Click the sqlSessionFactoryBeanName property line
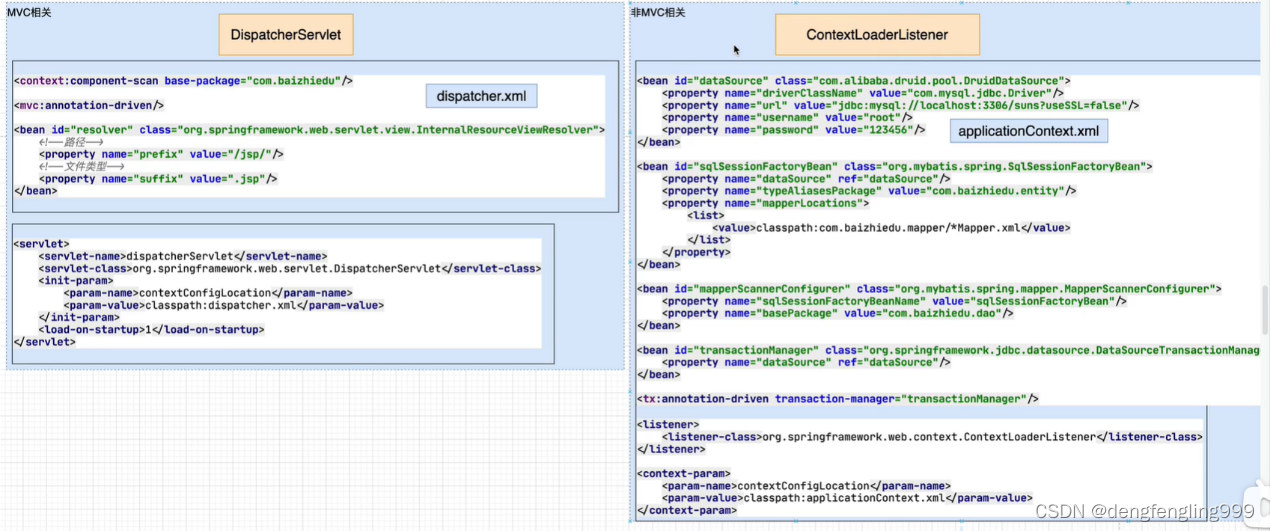 tap(893, 301)
